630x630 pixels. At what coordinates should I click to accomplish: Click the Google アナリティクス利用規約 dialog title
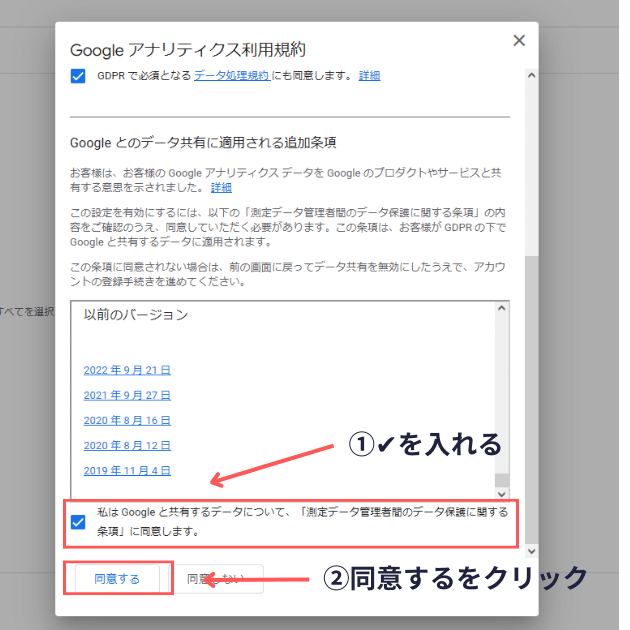coord(188,50)
